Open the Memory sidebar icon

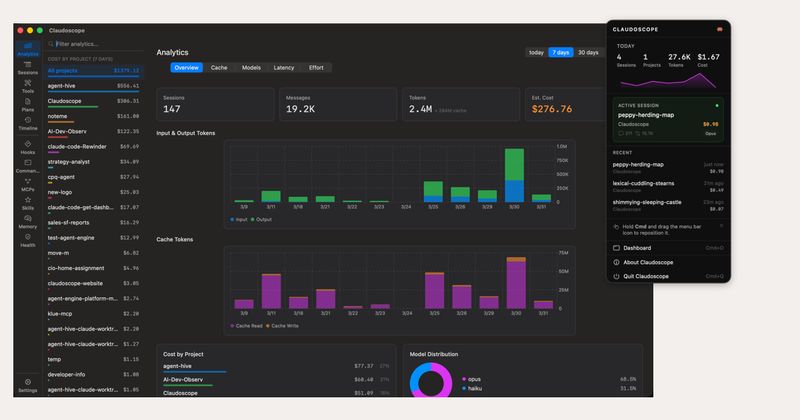click(x=28, y=221)
